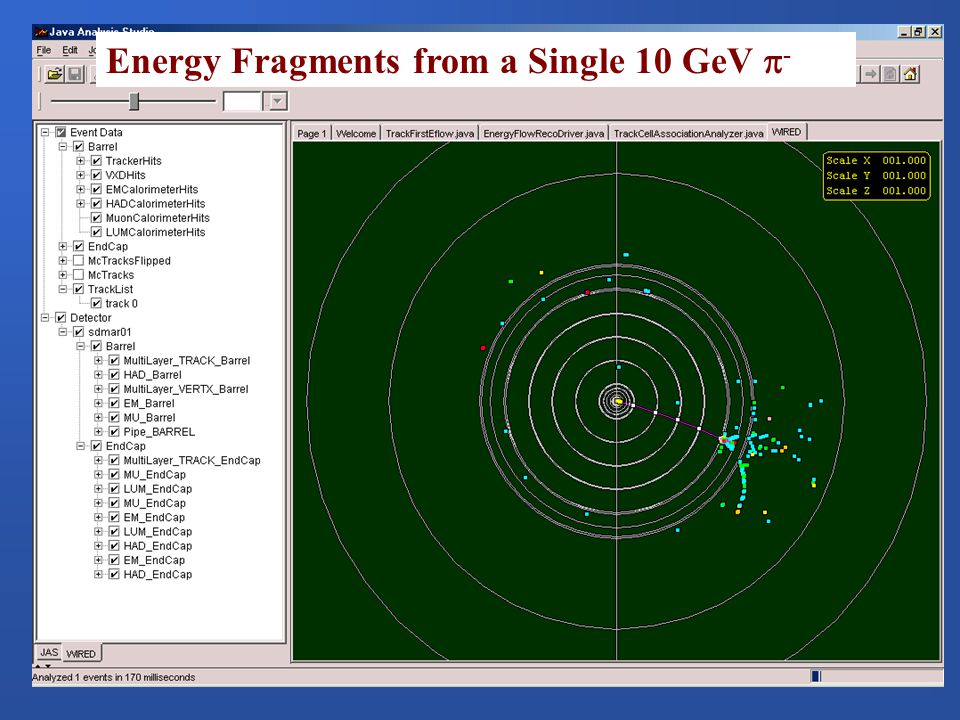Image resolution: width=960 pixels, height=720 pixels.
Task: Open the EnergyFlowRecoDriver.java tab
Action: (543, 133)
